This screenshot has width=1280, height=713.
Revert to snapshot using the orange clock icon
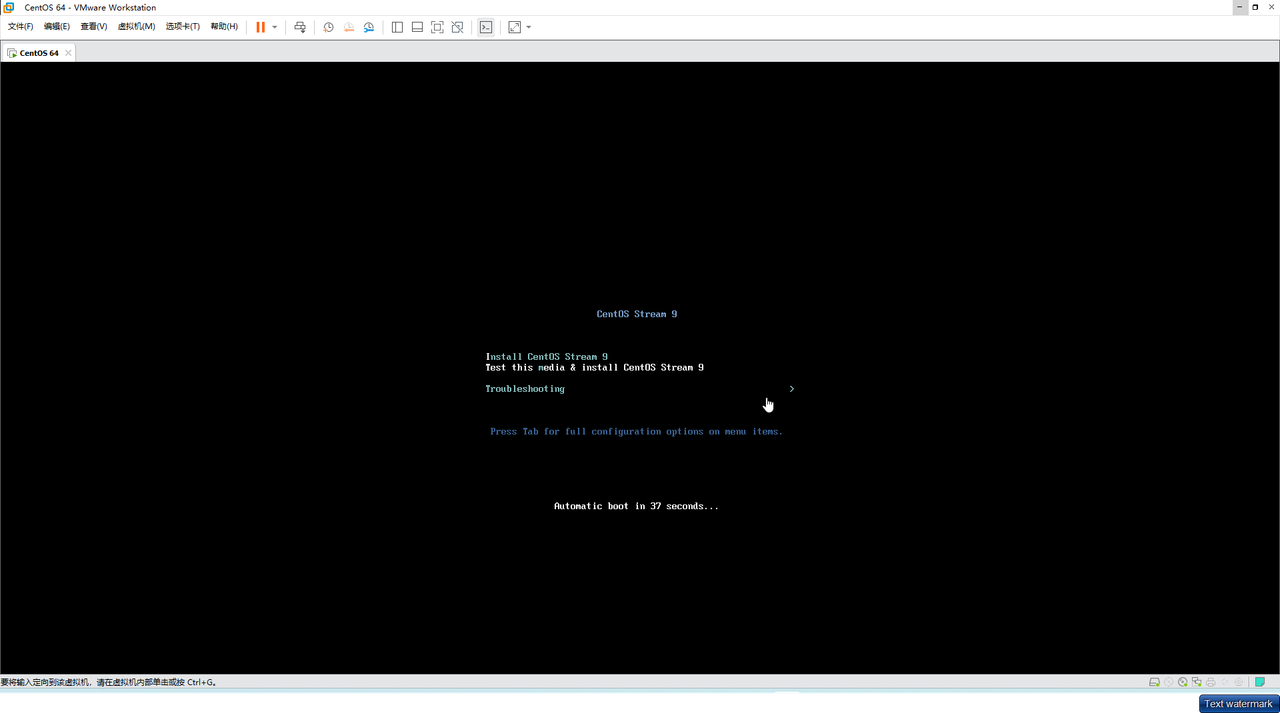click(349, 27)
